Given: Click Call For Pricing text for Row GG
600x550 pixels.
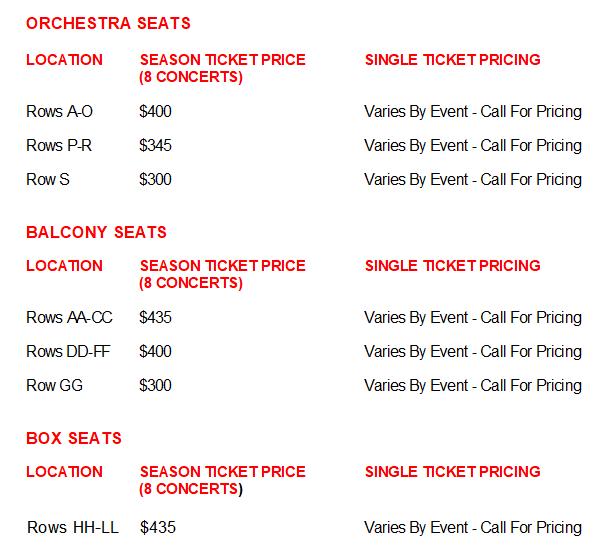Looking at the screenshot, I should [531, 385].
